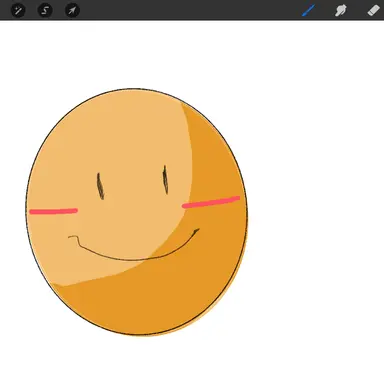
Task: Choose the Brush tool
Action: [x=309, y=10]
